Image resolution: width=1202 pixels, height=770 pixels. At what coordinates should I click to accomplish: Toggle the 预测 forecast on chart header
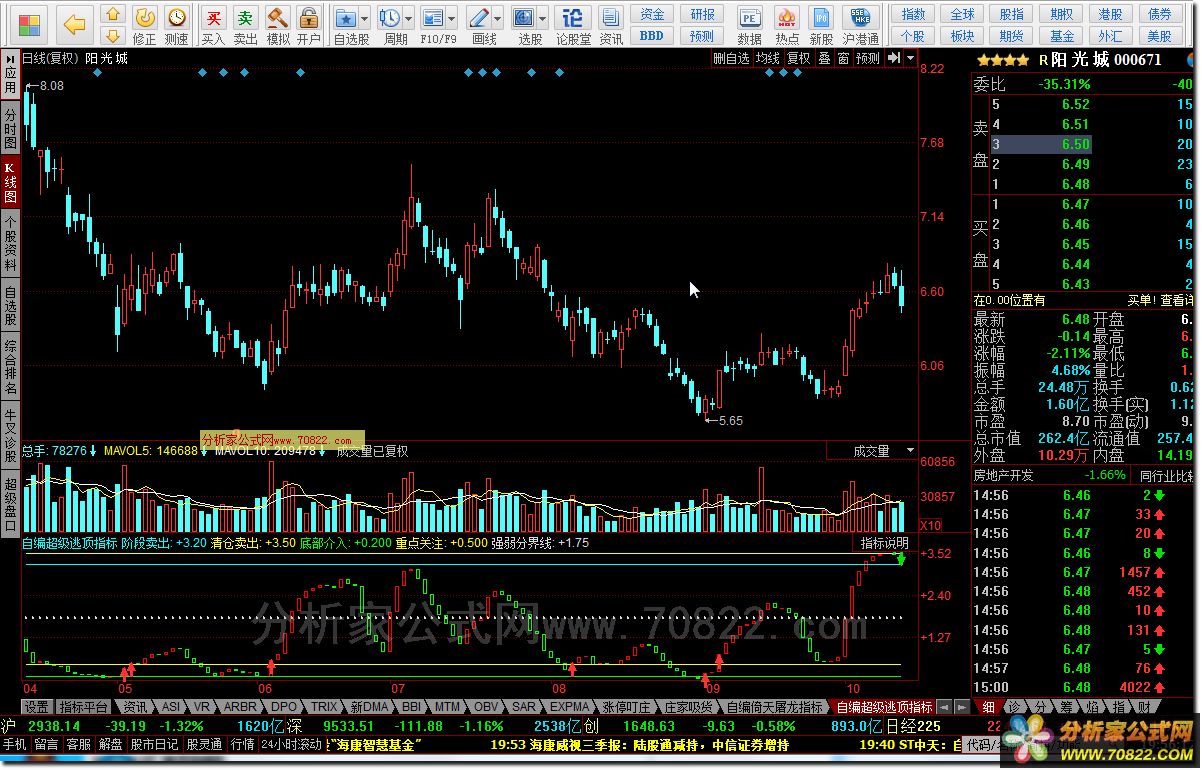click(x=867, y=58)
